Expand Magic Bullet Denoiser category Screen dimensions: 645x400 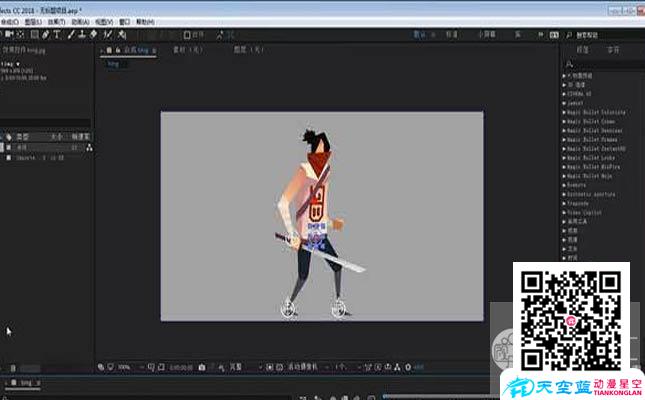pos(564,130)
